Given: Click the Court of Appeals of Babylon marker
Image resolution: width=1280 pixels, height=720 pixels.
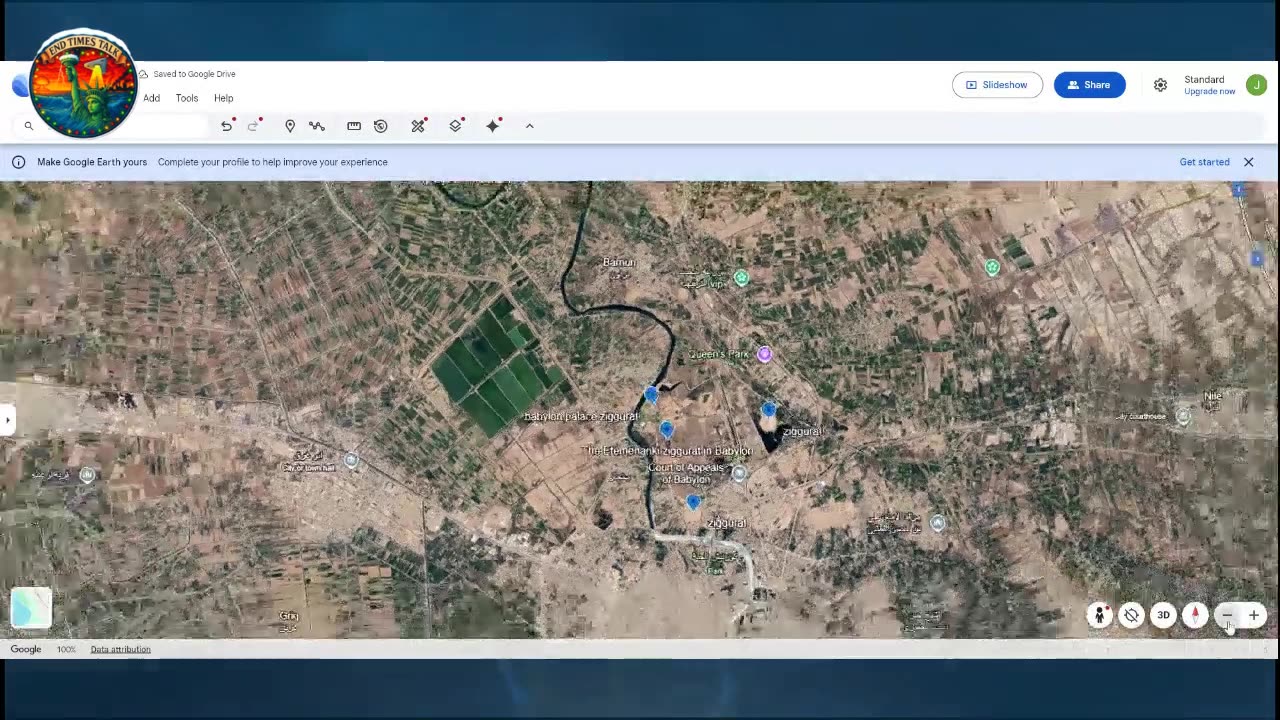Looking at the screenshot, I should 739,474.
